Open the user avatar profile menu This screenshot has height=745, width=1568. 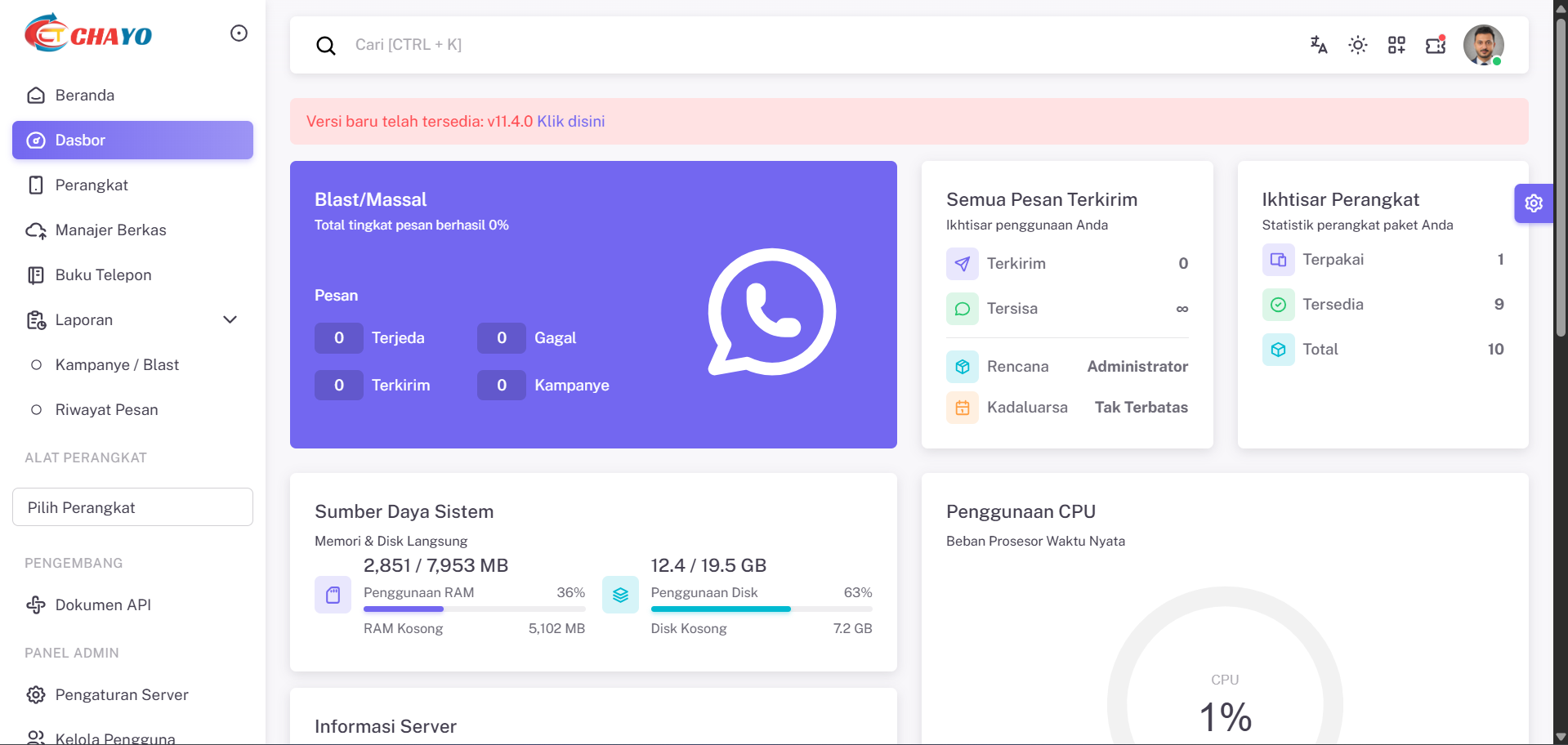[x=1485, y=45]
